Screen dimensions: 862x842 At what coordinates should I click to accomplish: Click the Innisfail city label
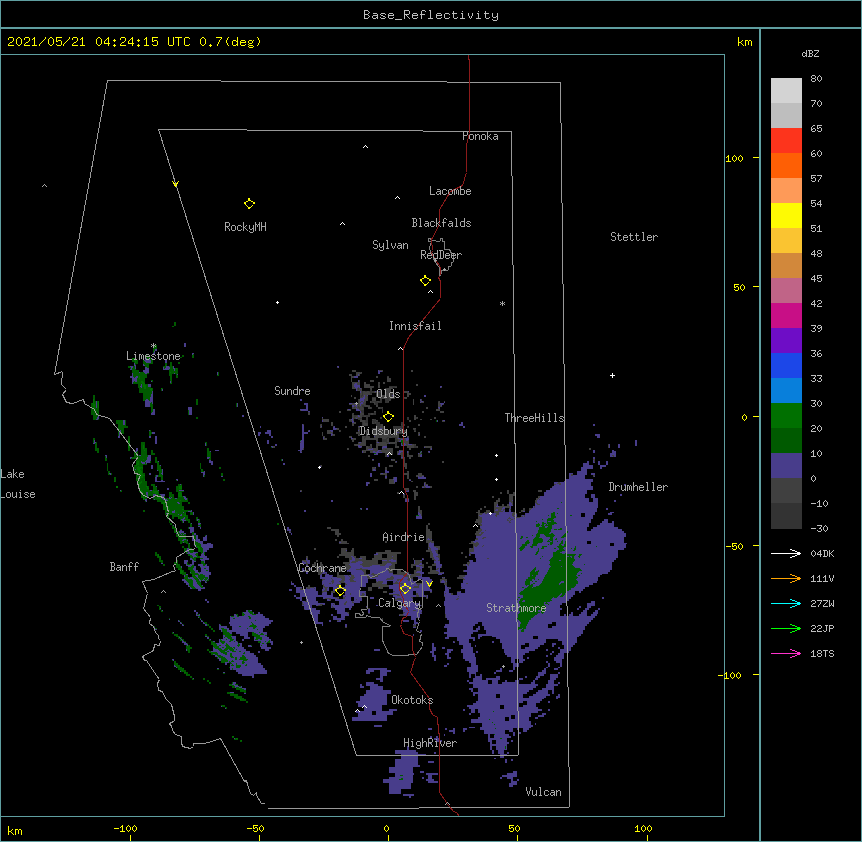[x=415, y=326]
